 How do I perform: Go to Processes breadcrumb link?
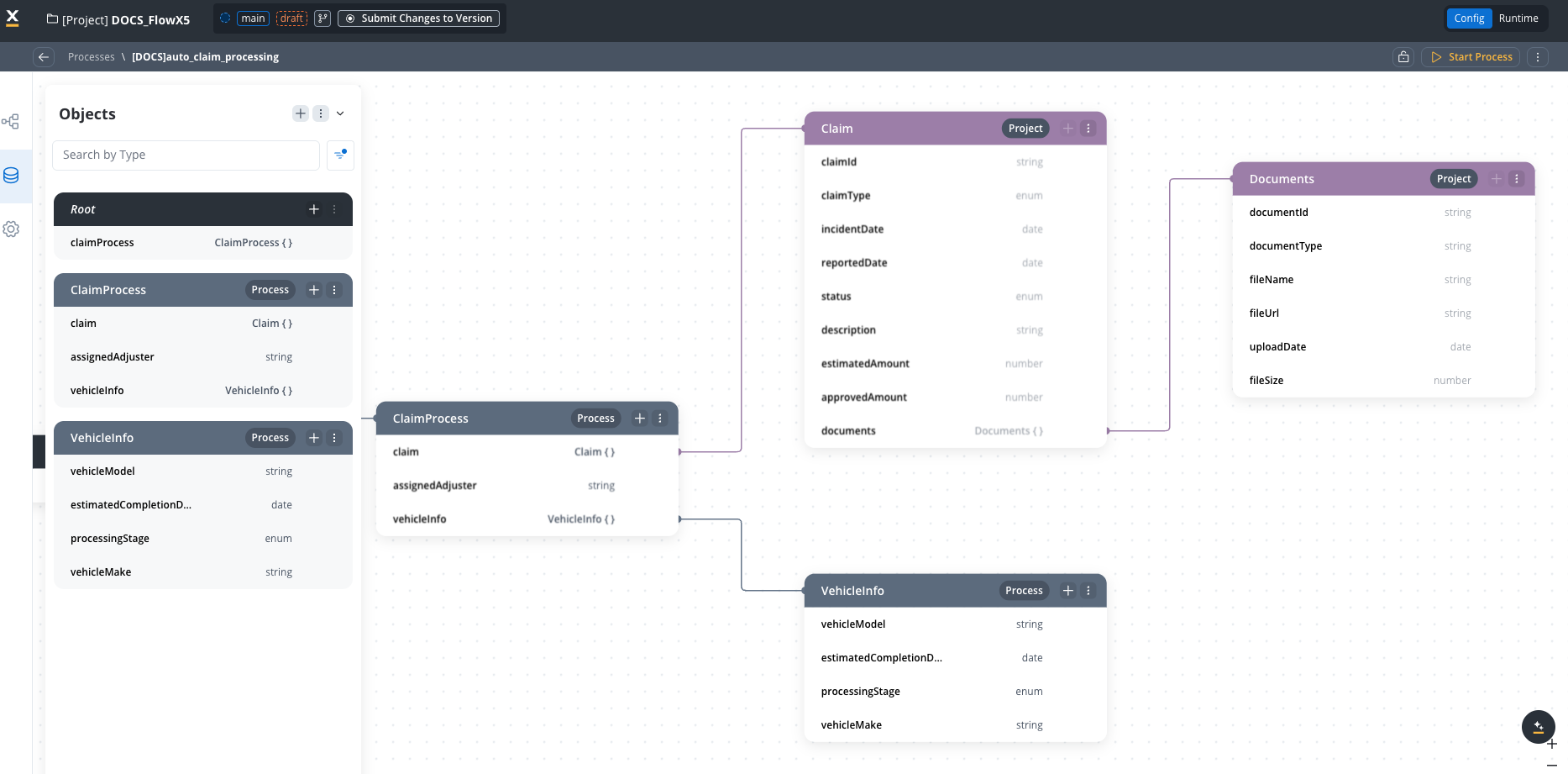92,57
